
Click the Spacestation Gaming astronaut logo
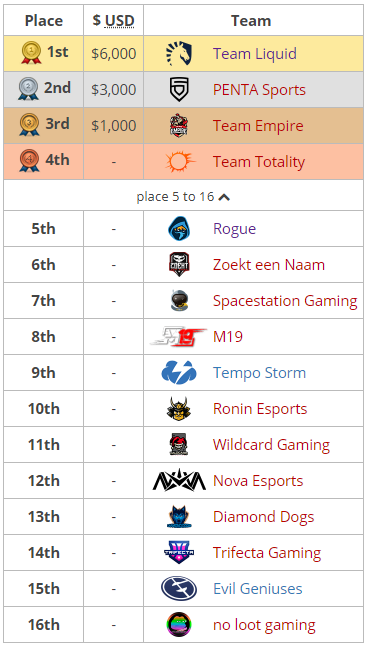(x=179, y=300)
